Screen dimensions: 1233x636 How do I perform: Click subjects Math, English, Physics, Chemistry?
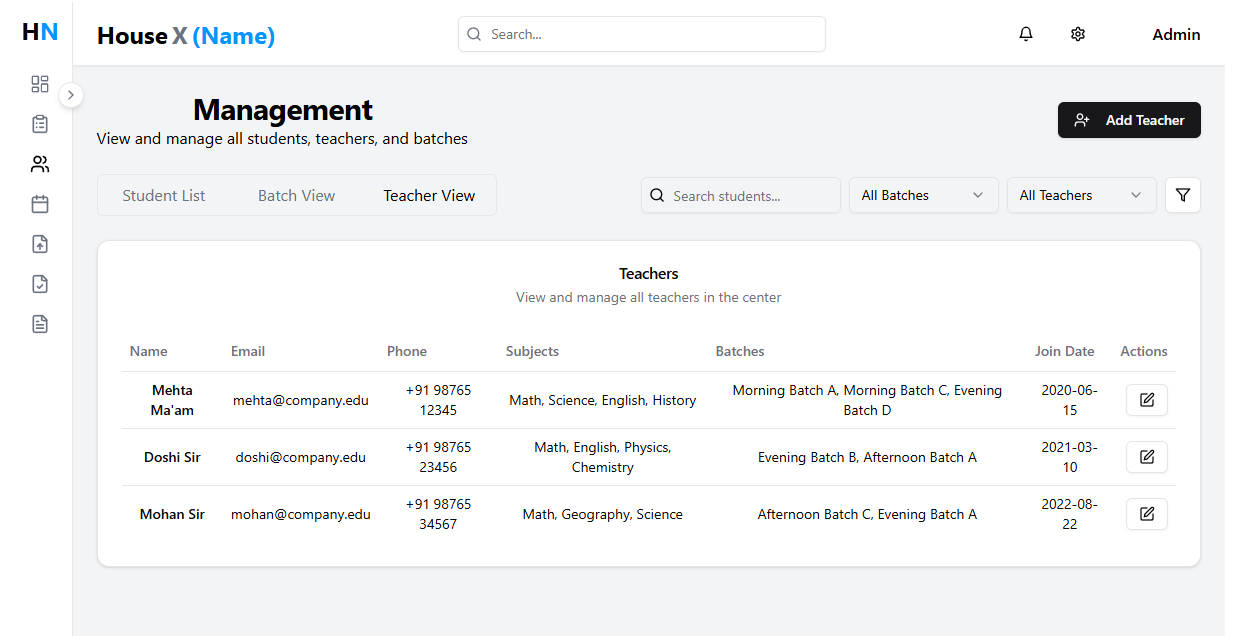(x=603, y=457)
